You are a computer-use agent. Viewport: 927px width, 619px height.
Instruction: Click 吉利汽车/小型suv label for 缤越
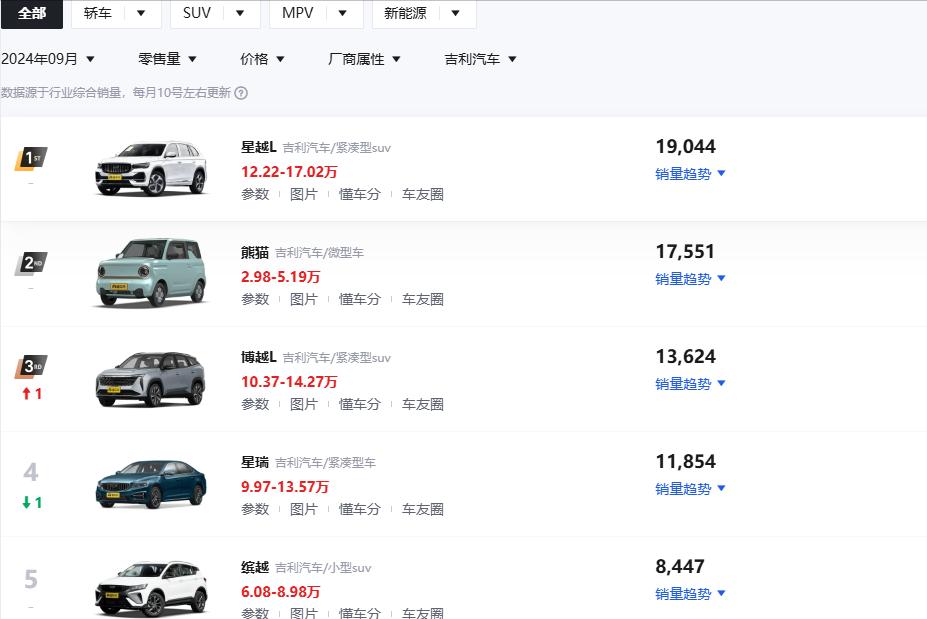tap(323, 568)
